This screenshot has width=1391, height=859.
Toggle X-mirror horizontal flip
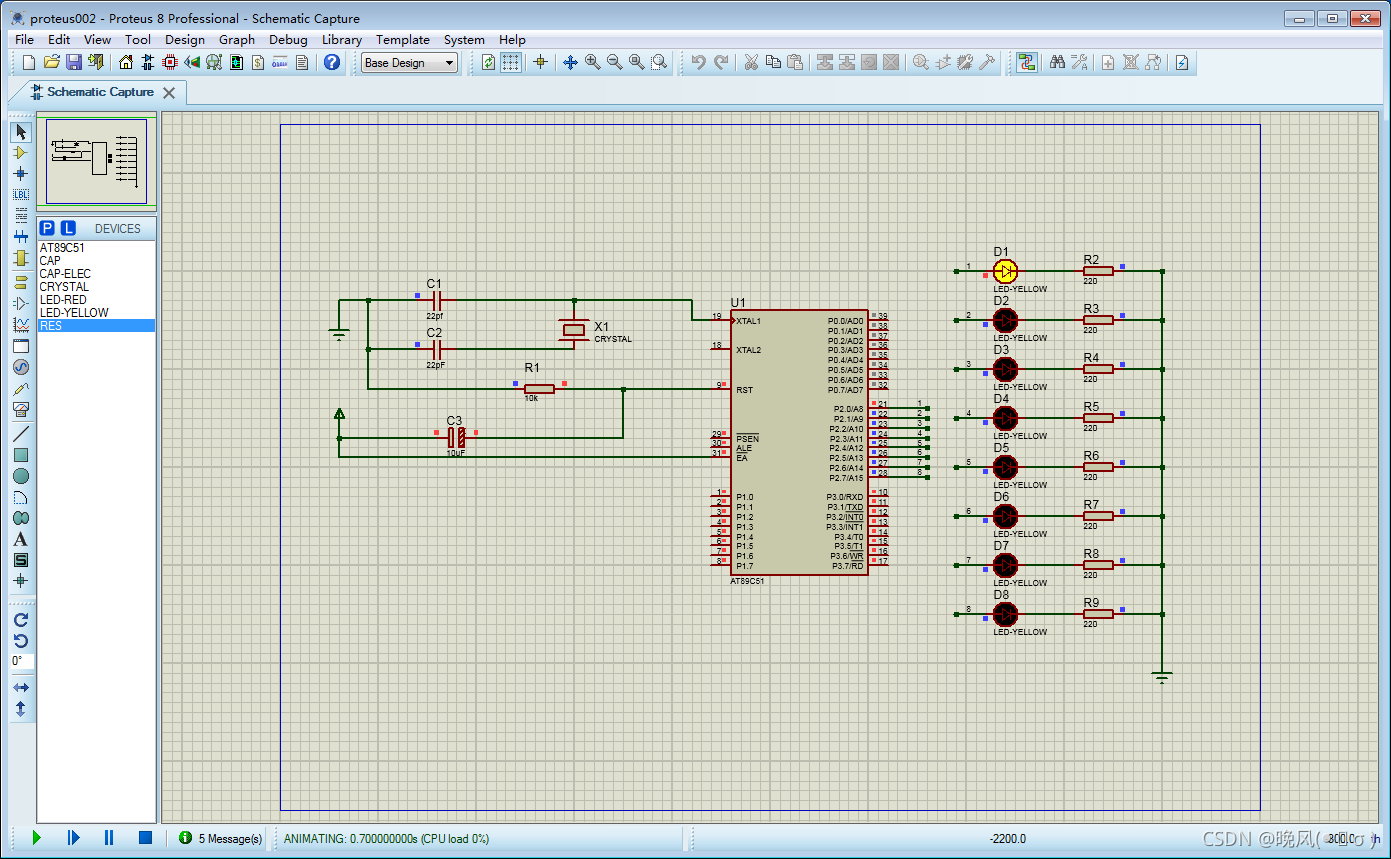pos(21,688)
